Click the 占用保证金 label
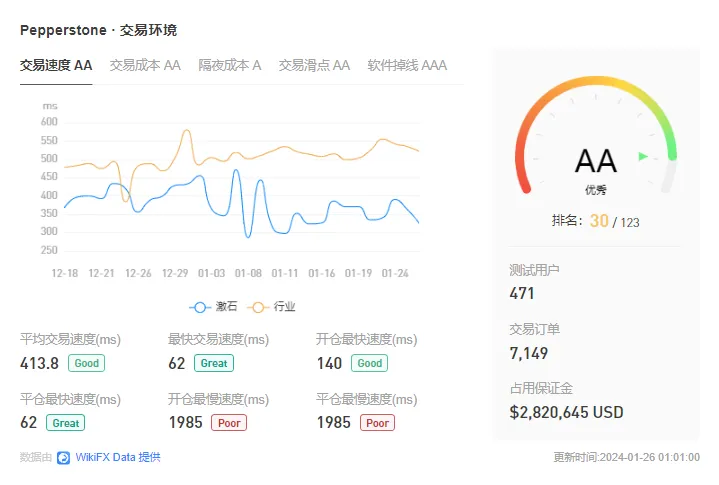 click(541, 389)
